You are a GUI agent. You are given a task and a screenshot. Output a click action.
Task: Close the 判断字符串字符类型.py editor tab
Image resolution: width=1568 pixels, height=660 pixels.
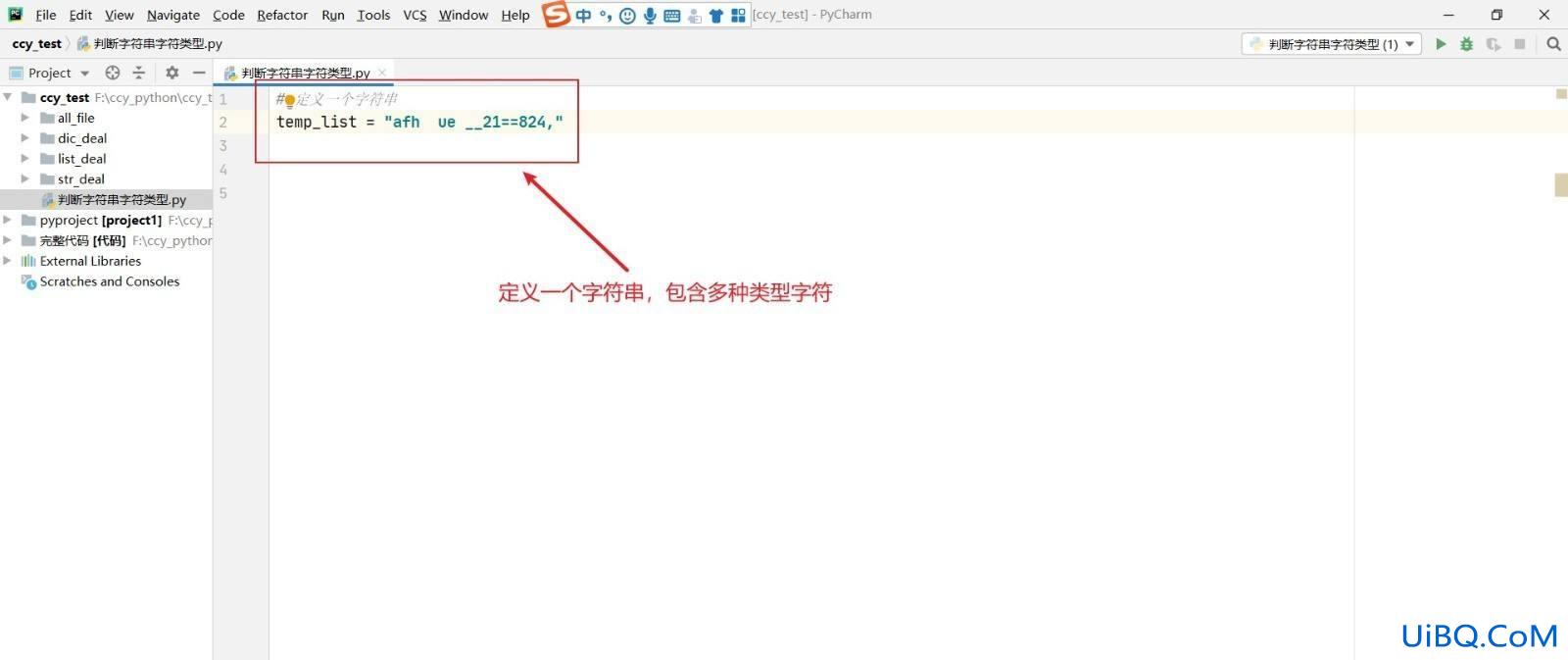coord(382,73)
